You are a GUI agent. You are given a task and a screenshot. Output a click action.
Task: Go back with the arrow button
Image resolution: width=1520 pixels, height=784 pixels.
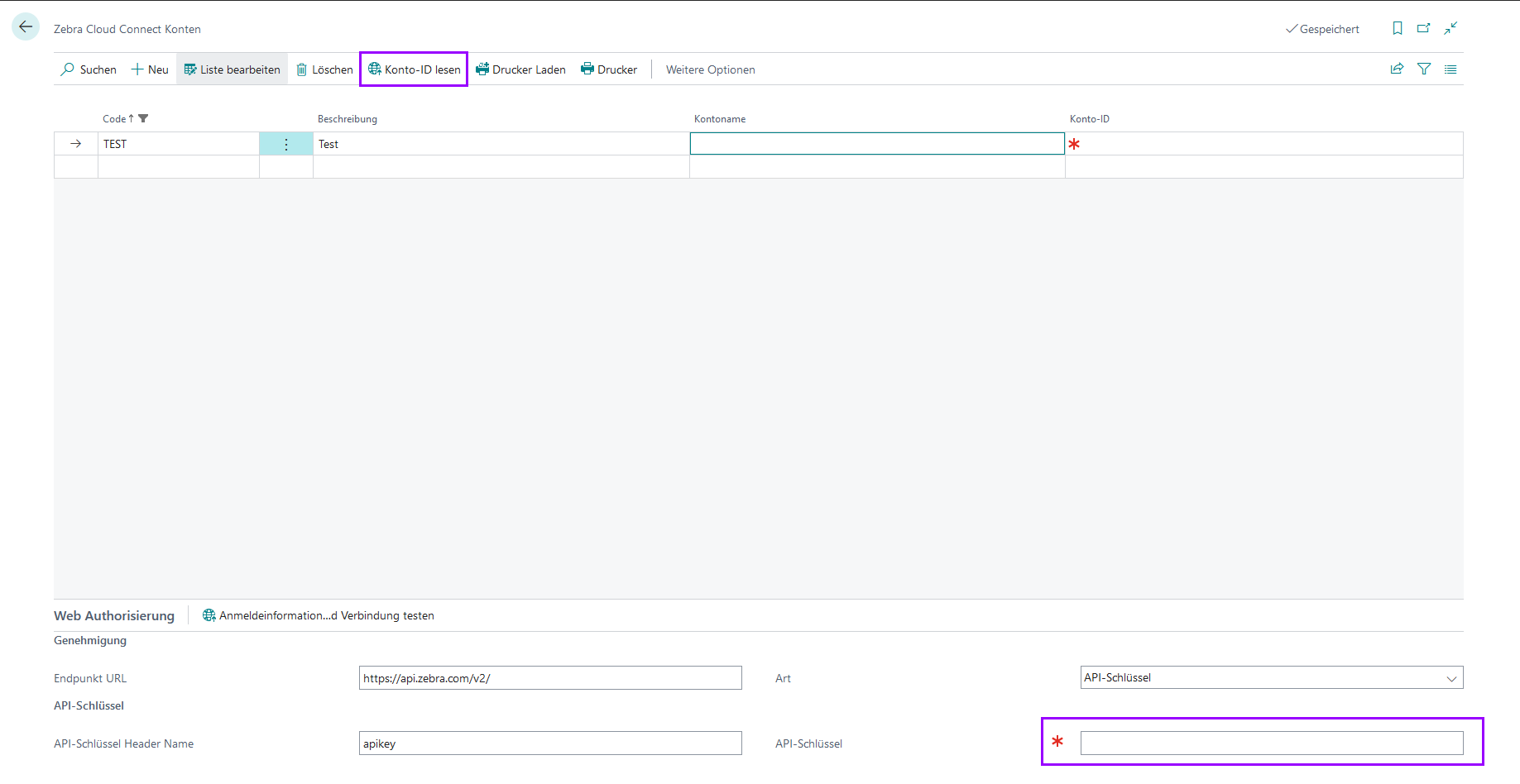[x=26, y=27]
